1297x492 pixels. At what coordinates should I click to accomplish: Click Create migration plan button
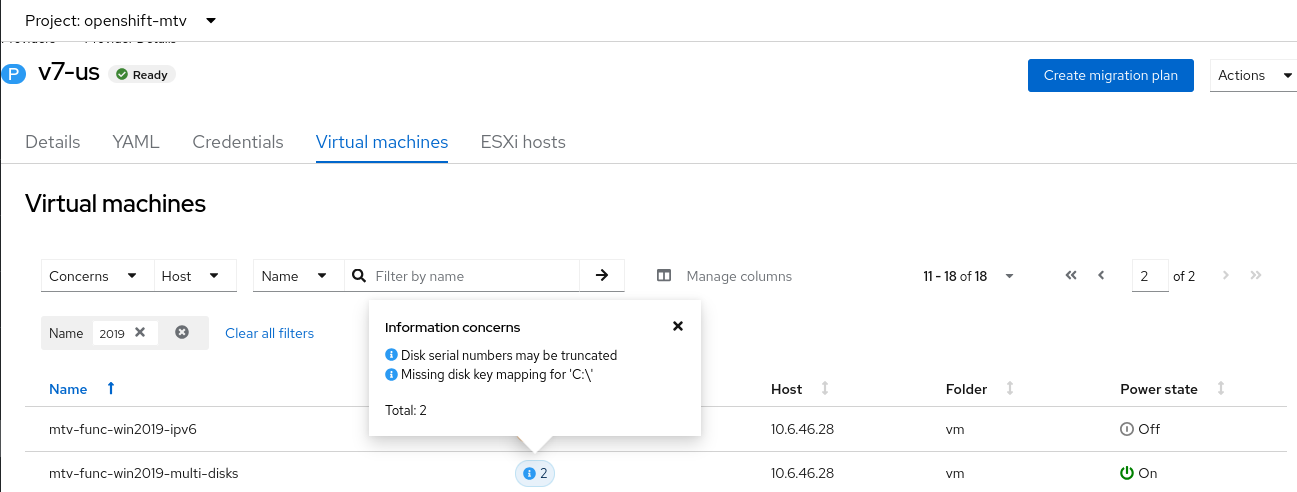click(x=1110, y=75)
